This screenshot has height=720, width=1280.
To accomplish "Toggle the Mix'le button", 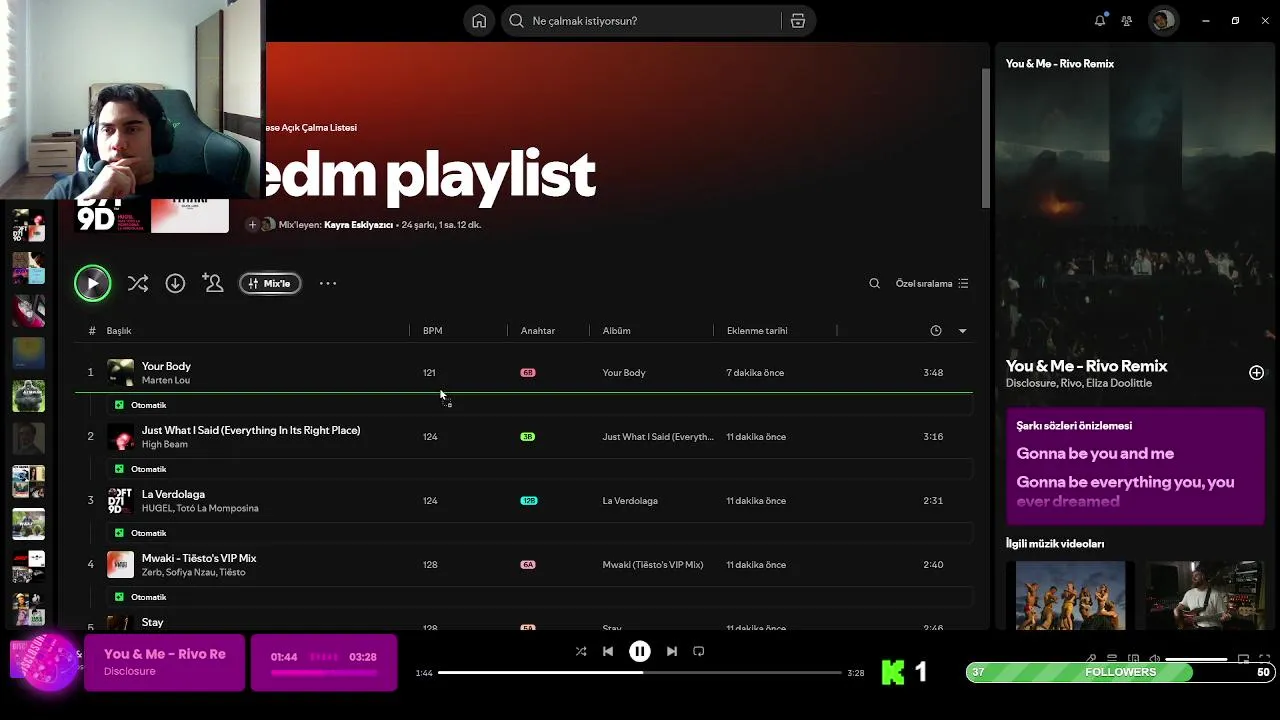I will pyautogui.click(x=270, y=284).
